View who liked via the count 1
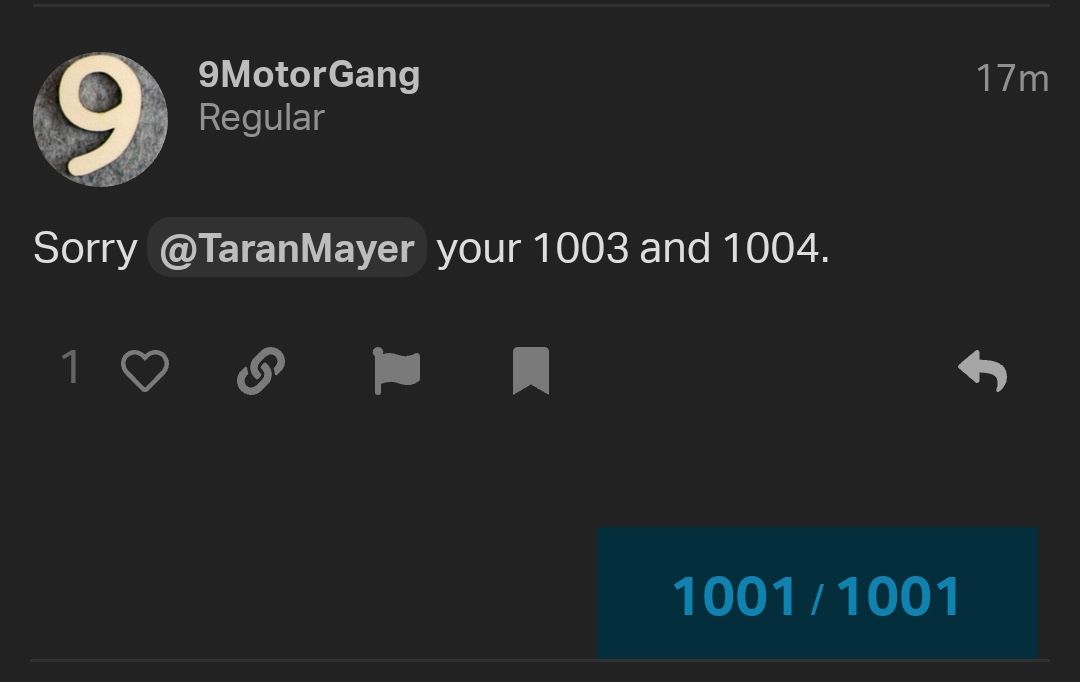Image resolution: width=1080 pixels, height=682 pixels. pos(70,366)
